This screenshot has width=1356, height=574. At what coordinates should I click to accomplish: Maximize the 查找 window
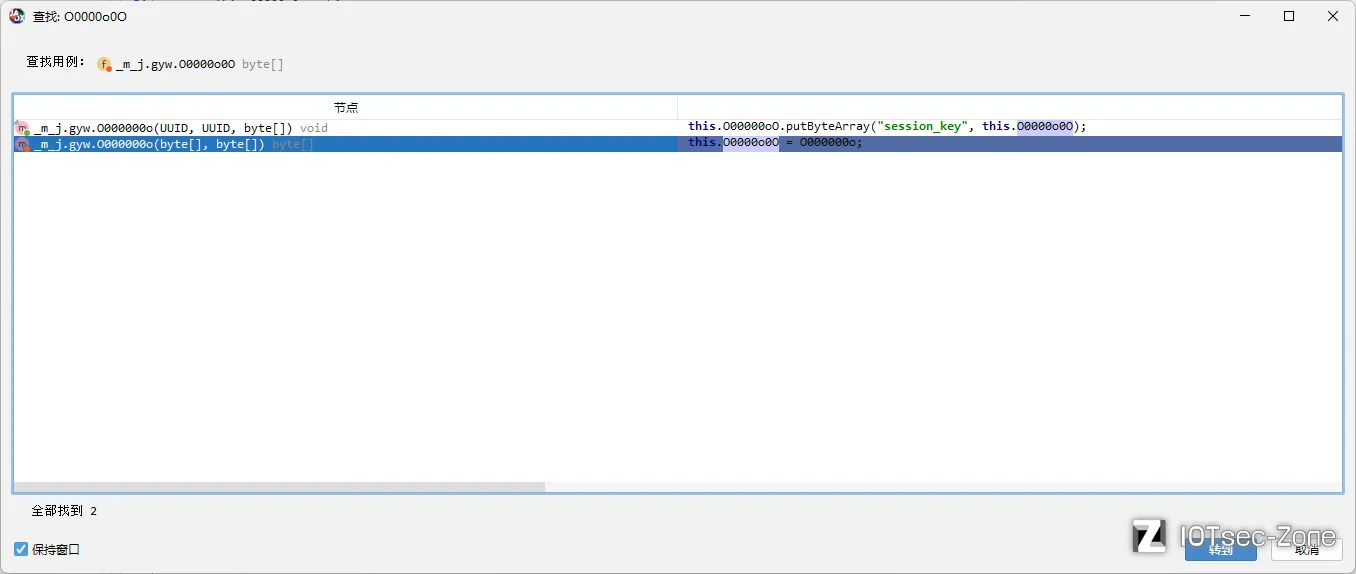(1289, 16)
